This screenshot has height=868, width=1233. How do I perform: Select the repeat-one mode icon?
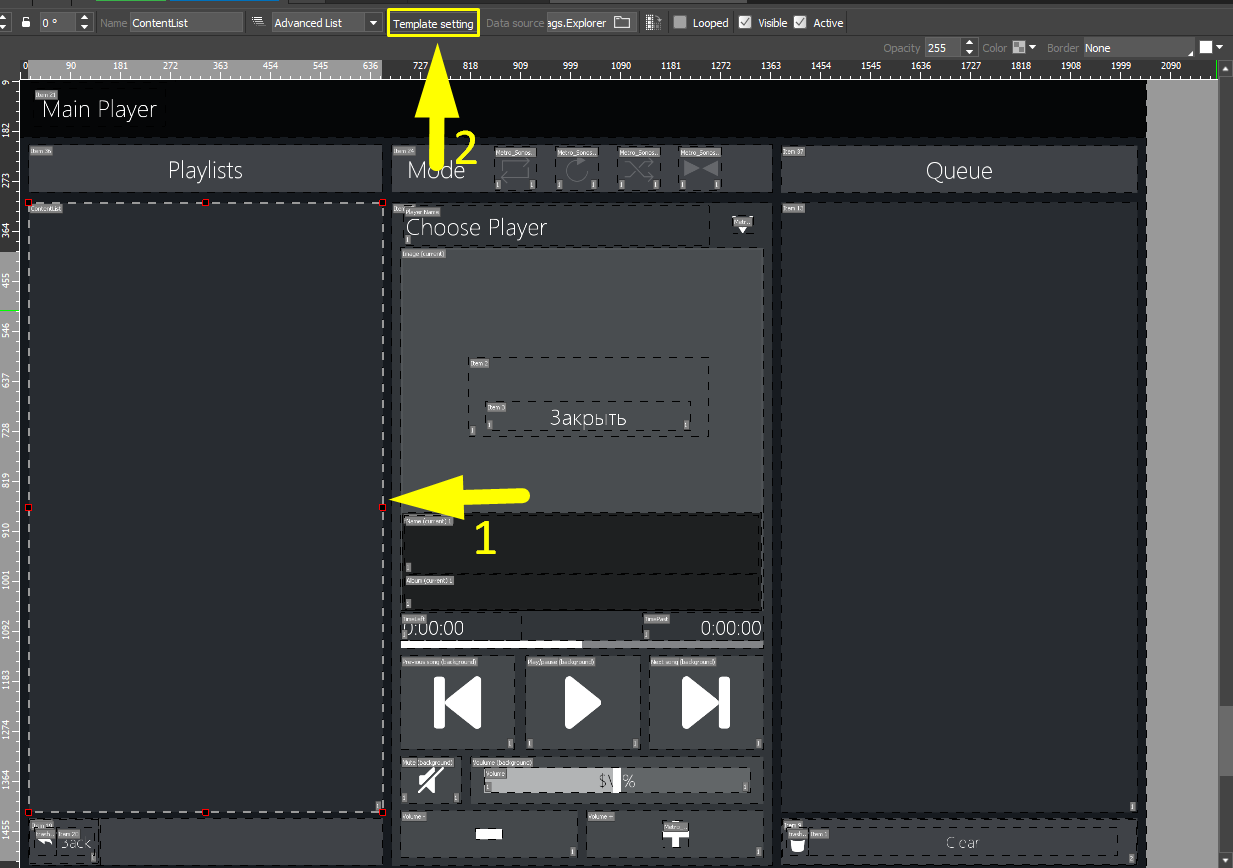coord(577,172)
